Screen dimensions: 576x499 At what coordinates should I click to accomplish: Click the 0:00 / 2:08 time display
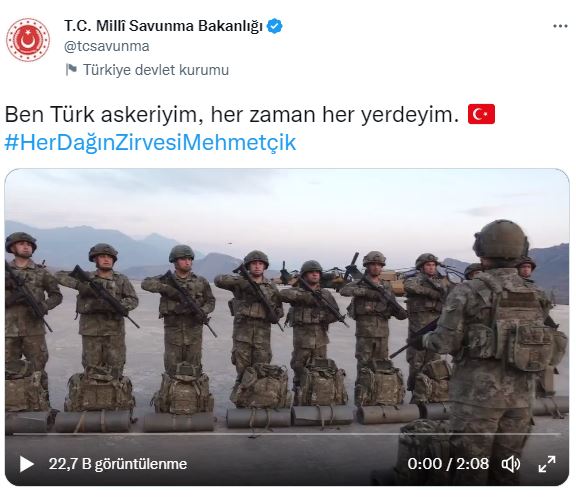pyautogui.click(x=448, y=464)
